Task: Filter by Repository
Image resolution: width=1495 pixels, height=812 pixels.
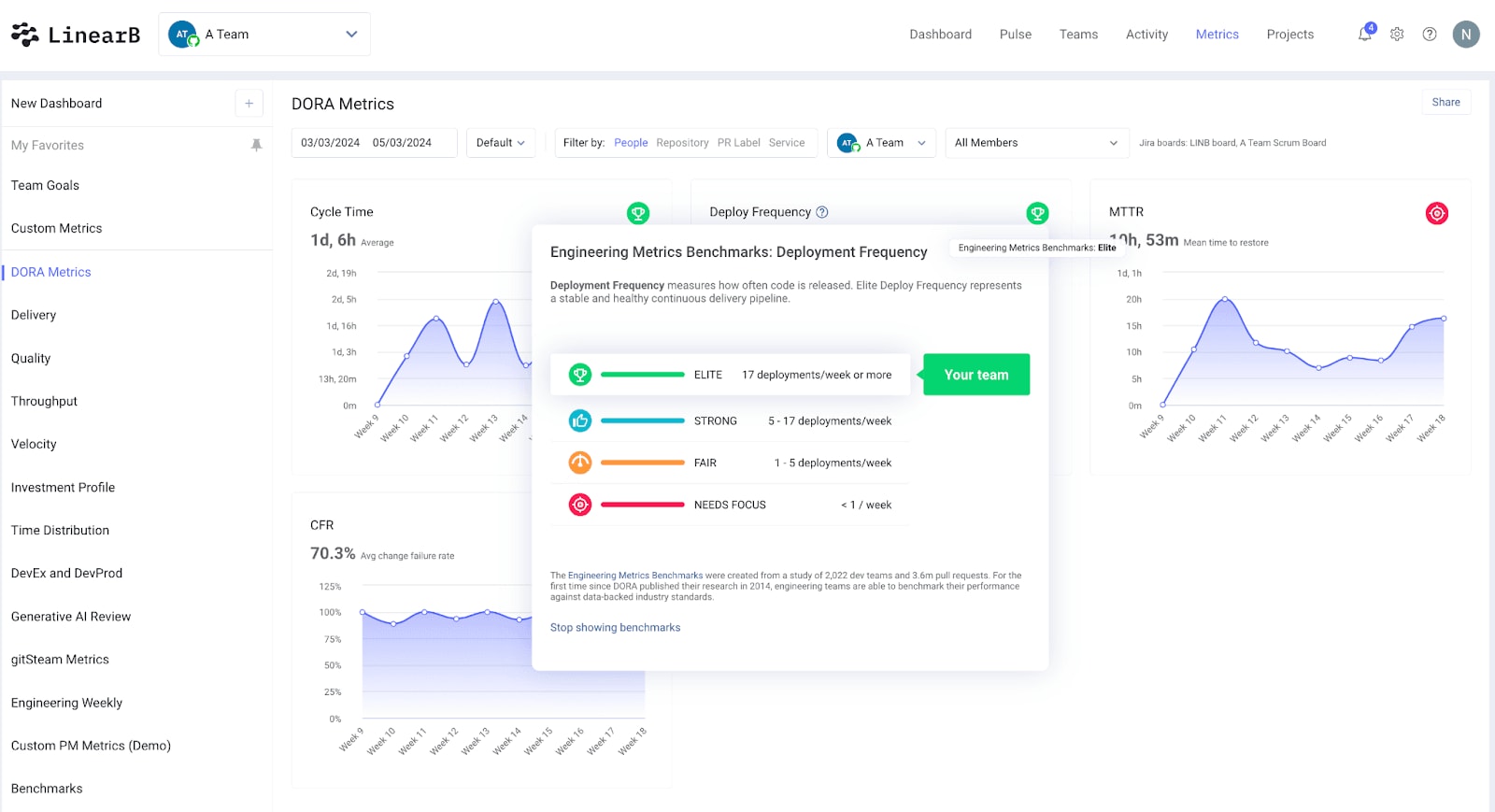Action: 682,143
